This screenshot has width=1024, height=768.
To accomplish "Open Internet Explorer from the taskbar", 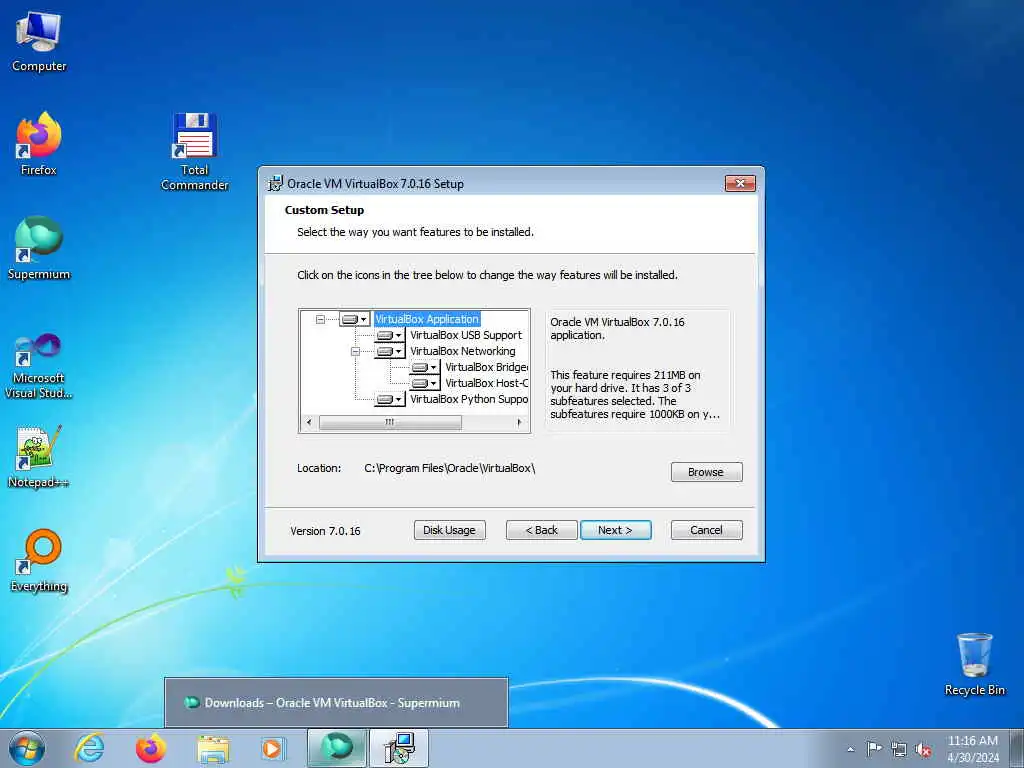I will (x=89, y=748).
